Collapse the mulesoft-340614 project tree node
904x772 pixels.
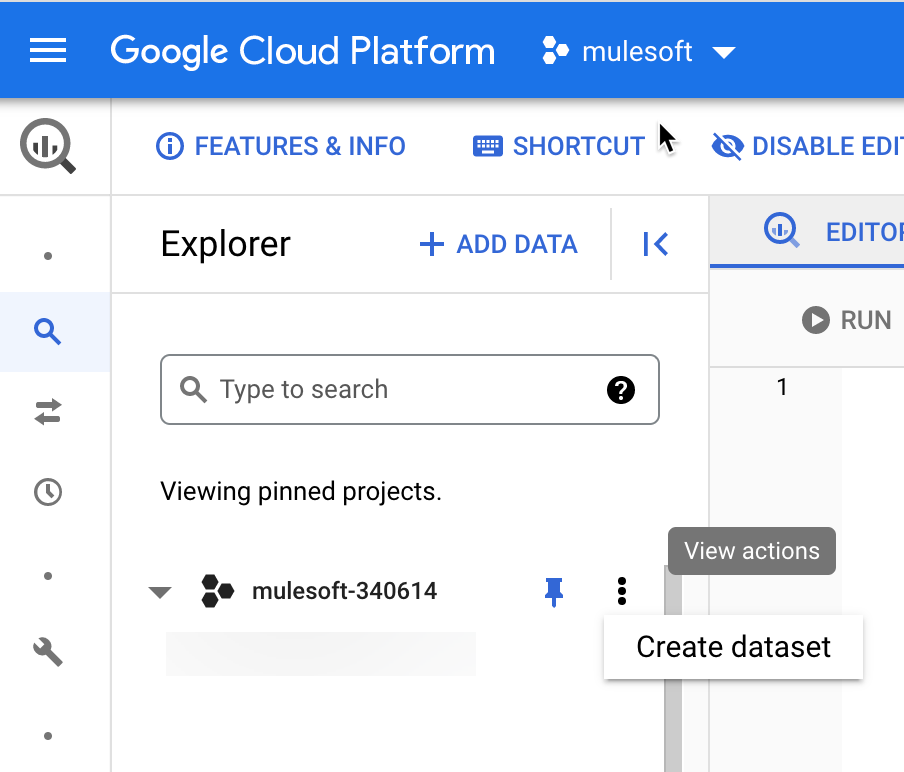point(160,592)
